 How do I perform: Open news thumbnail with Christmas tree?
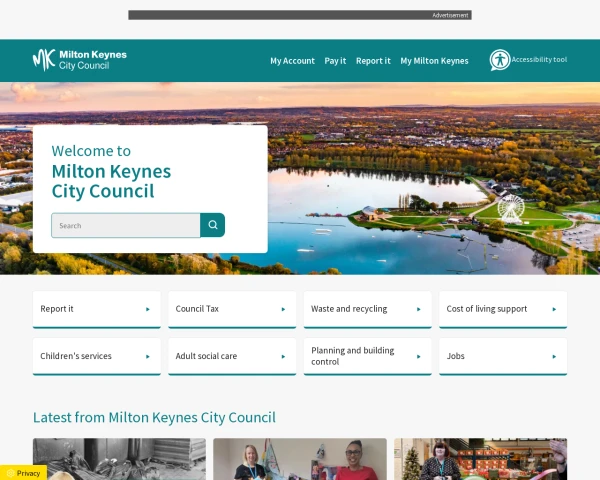(x=481, y=459)
